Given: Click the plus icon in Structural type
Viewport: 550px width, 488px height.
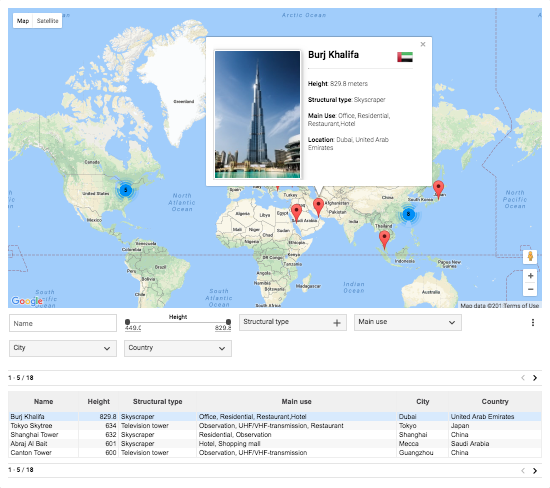Looking at the screenshot, I should tap(337, 323).
